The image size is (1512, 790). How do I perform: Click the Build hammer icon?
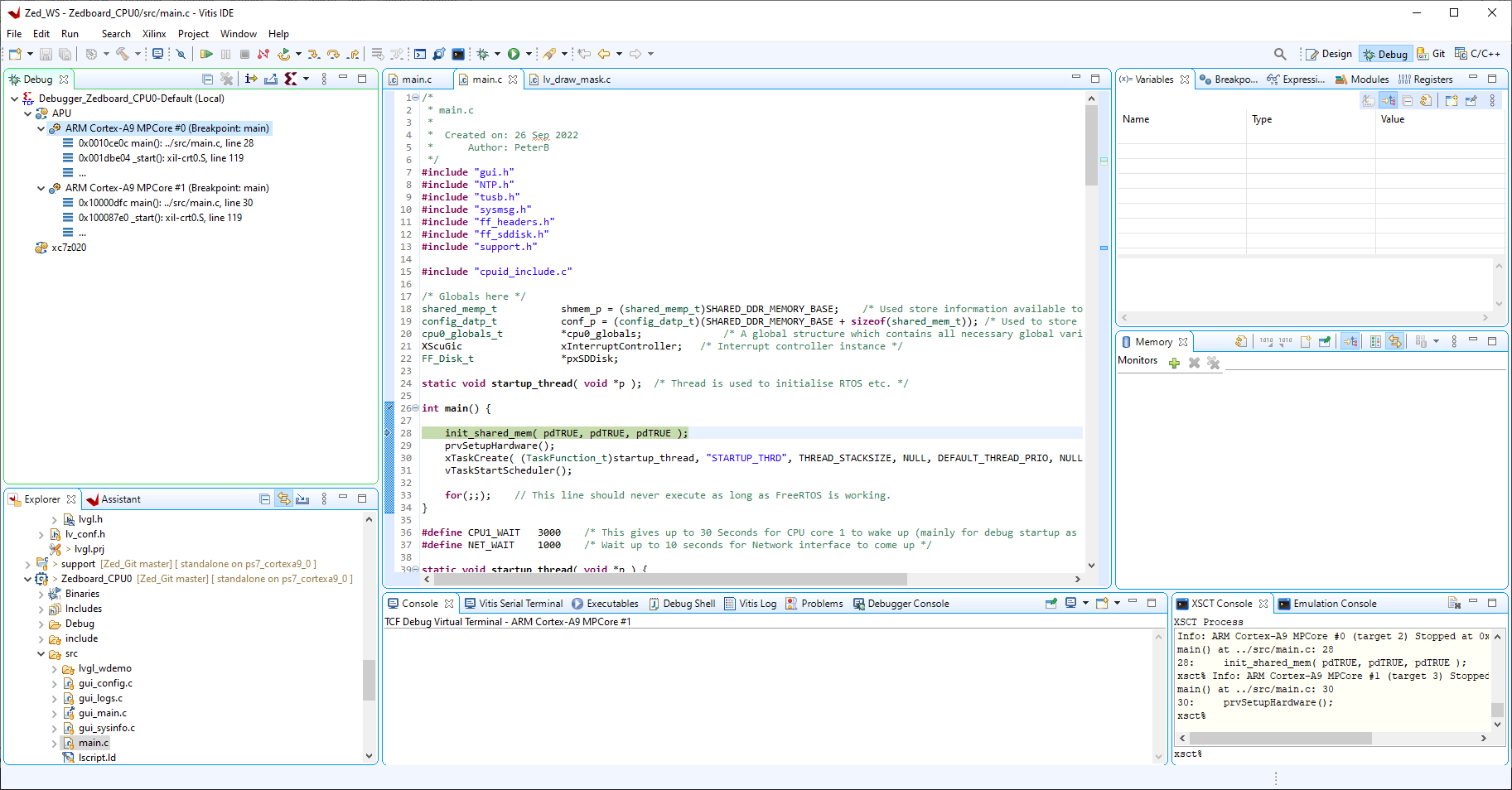tap(123, 54)
